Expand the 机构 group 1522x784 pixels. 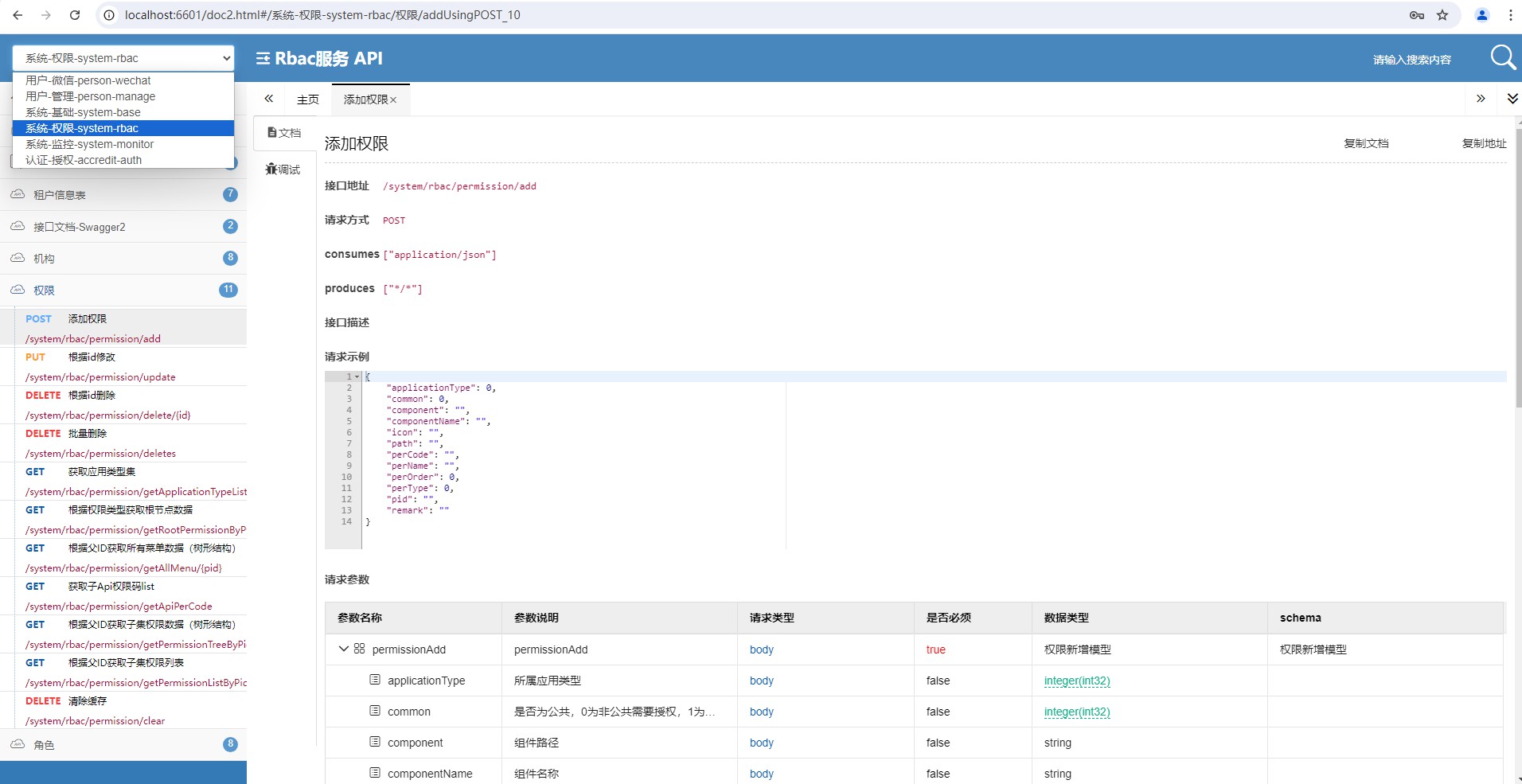123,258
